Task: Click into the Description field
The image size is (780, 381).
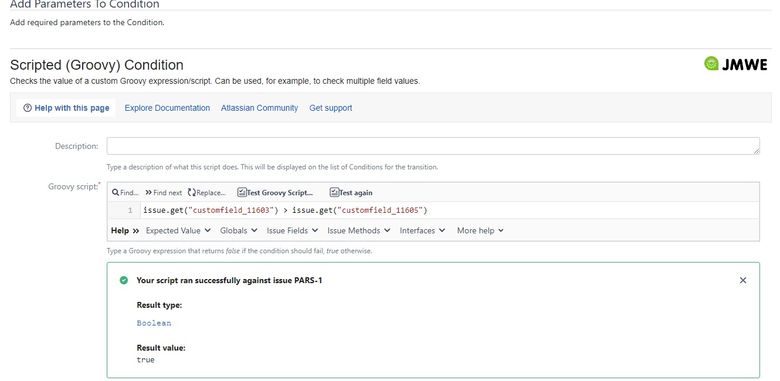Action: tap(433, 146)
